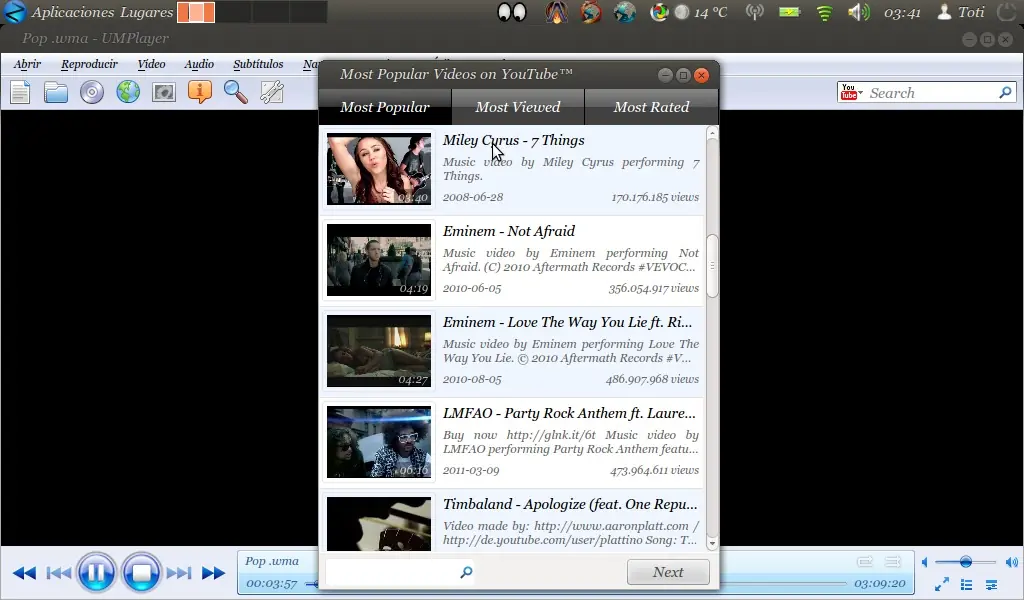Open the Abrir menu
1024x600 pixels.
[27, 64]
